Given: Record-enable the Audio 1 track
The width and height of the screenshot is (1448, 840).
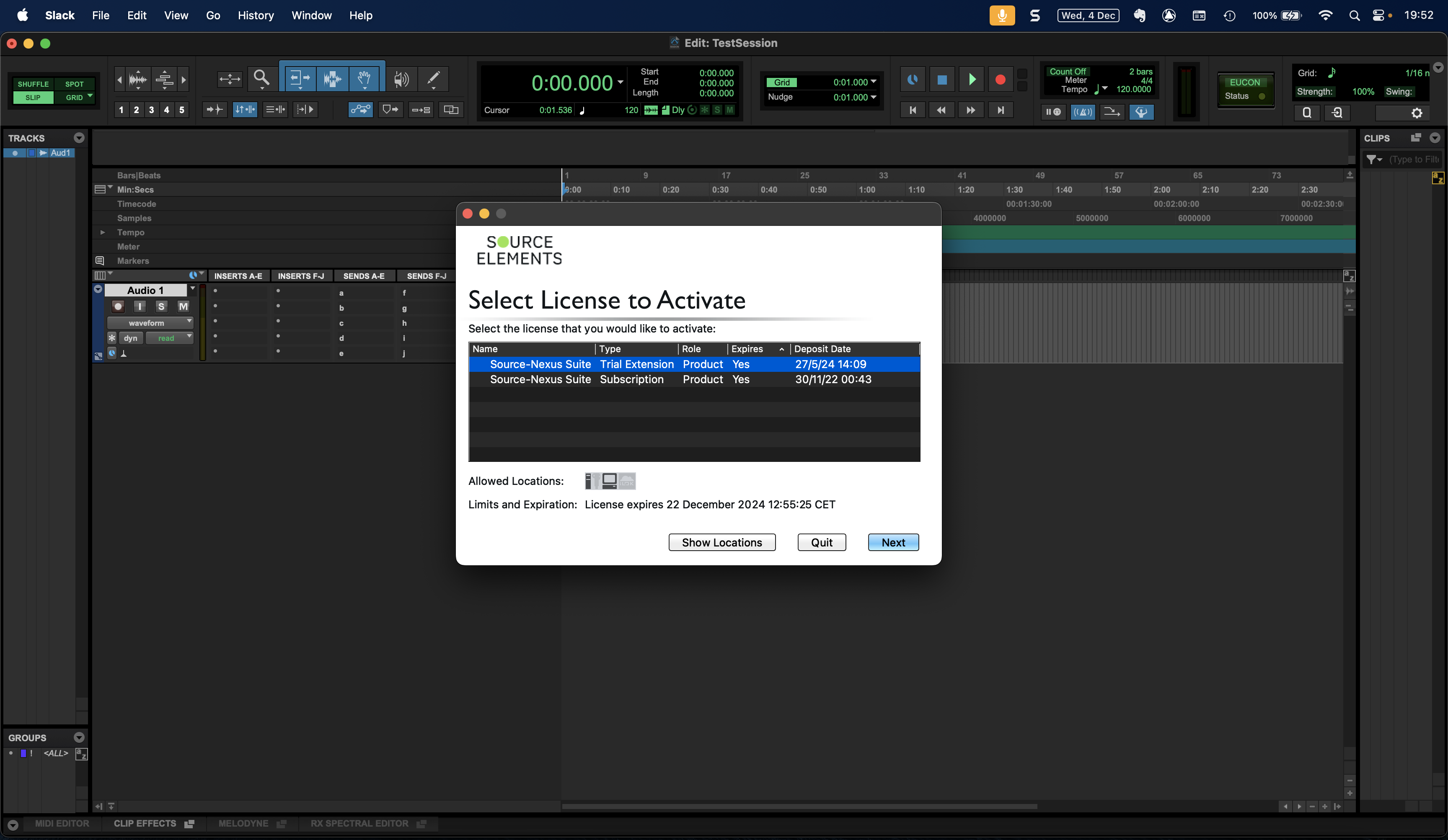Looking at the screenshot, I should [x=119, y=307].
